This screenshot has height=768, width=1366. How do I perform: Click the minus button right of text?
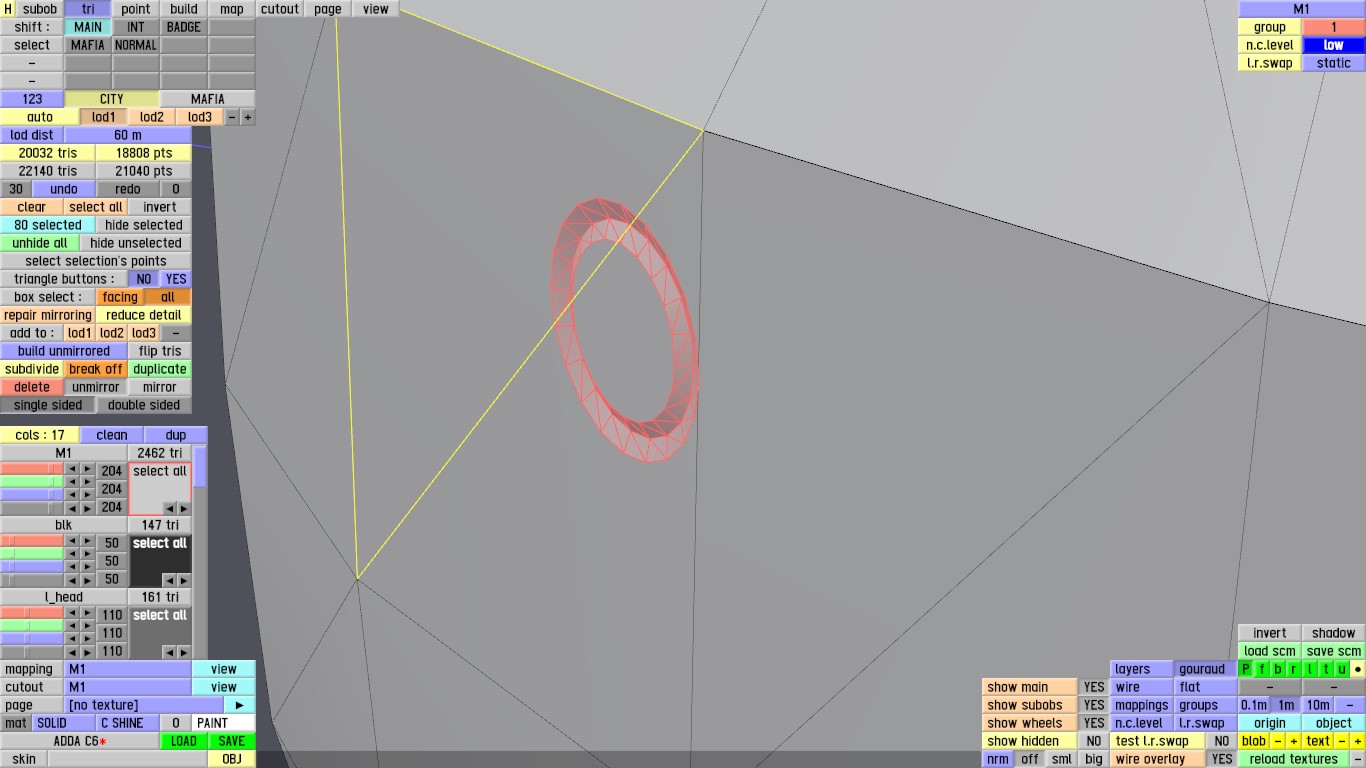point(1342,741)
